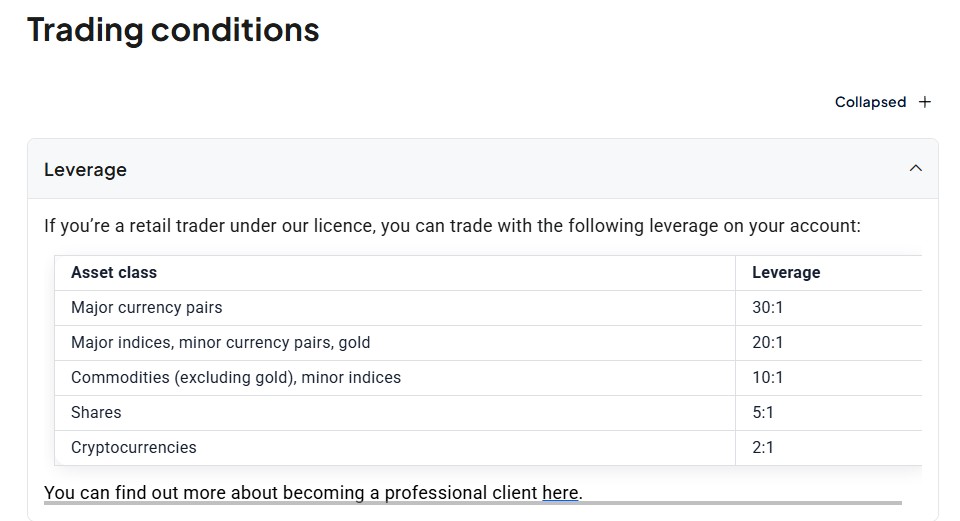This screenshot has width=960, height=521.
Task: Select the Commodities (excluding gold) row
Action: [488, 378]
